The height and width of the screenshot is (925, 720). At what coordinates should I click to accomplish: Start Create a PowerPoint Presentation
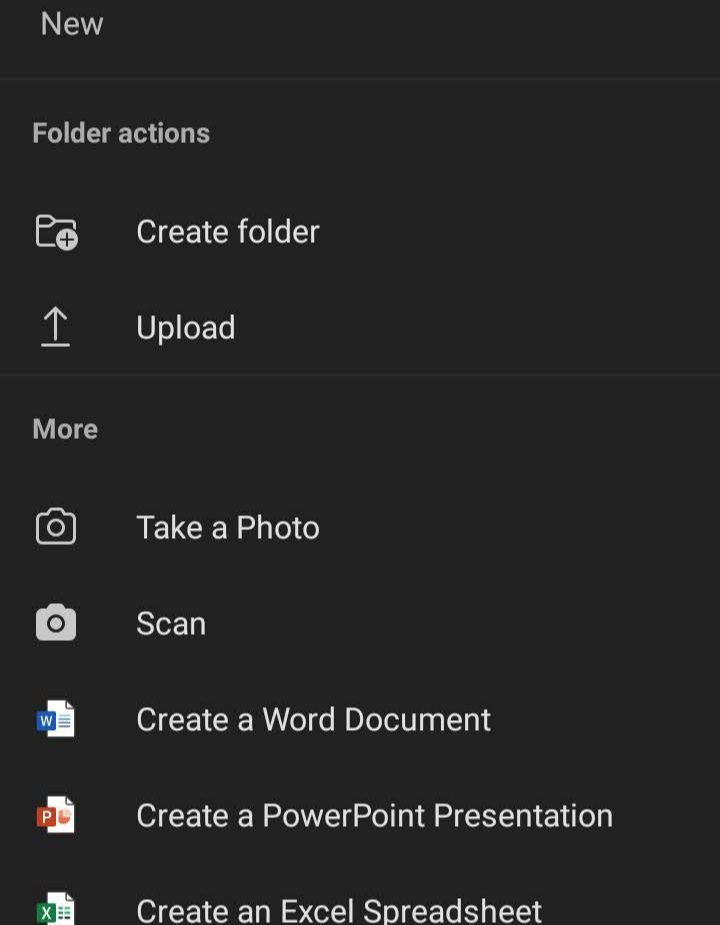tap(374, 816)
